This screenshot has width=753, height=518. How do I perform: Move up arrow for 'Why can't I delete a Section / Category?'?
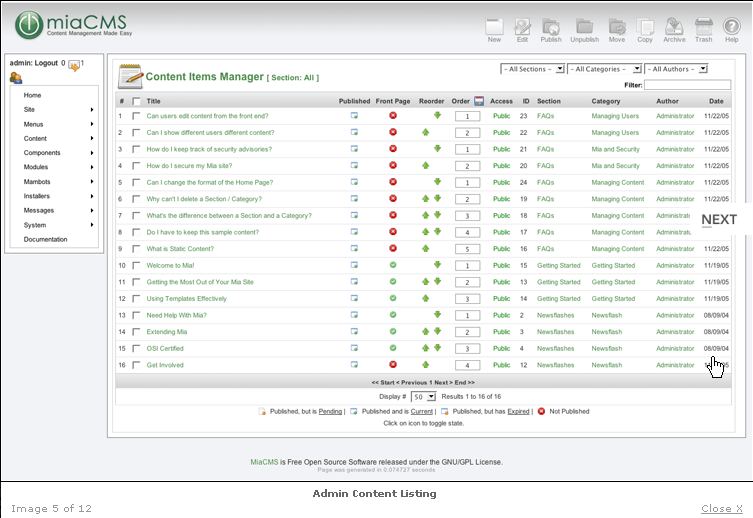(425, 199)
